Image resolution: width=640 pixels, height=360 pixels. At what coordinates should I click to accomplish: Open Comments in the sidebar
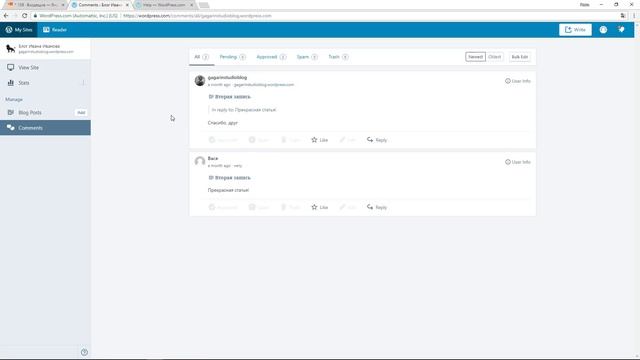coord(45,128)
